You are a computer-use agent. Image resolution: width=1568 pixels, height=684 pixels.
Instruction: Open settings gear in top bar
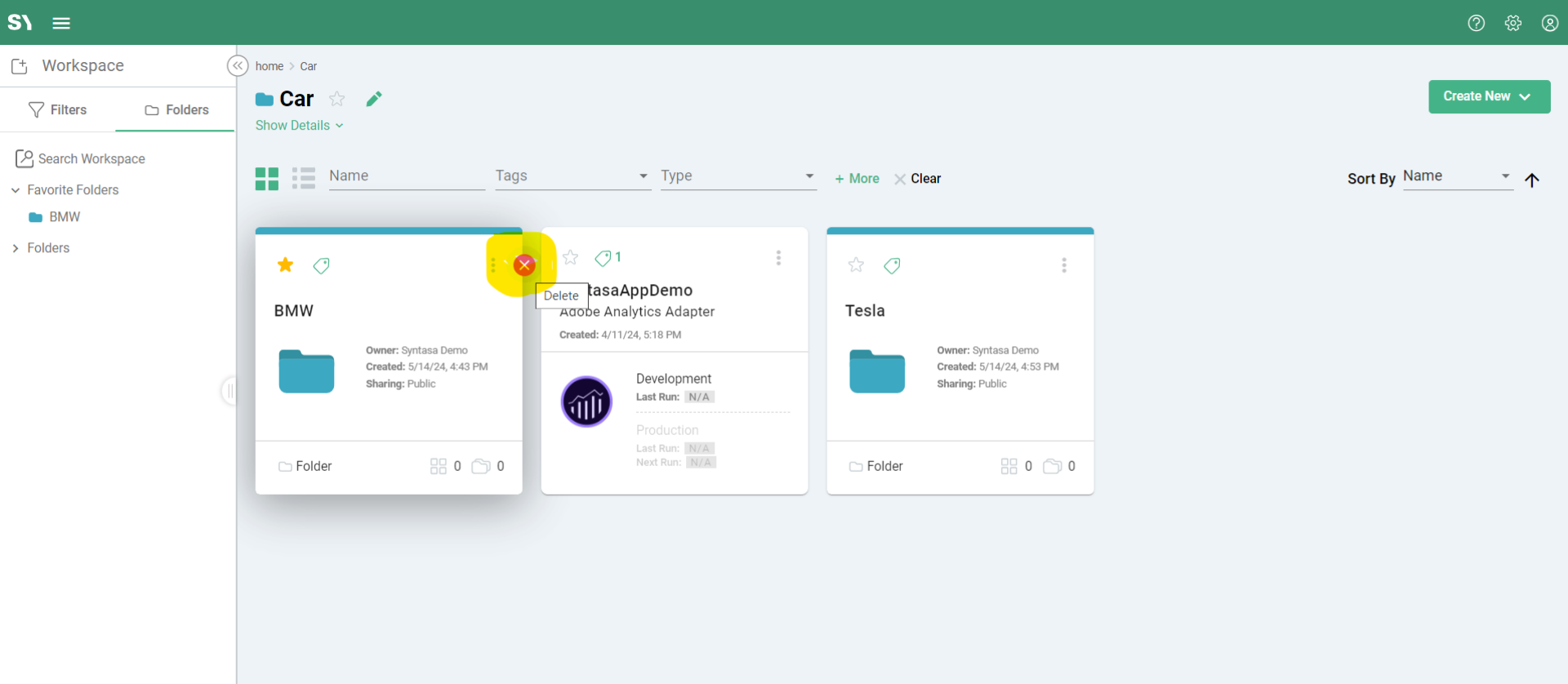coord(1512,23)
